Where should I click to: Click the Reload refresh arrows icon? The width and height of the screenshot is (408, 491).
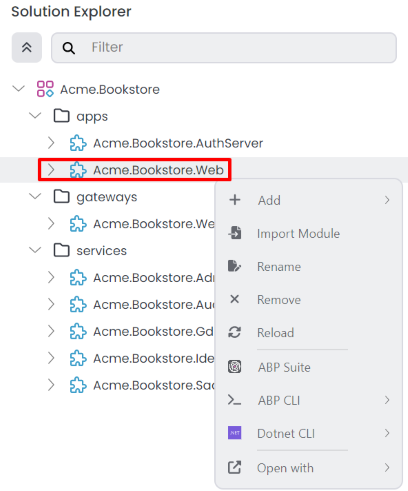(x=235, y=332)
